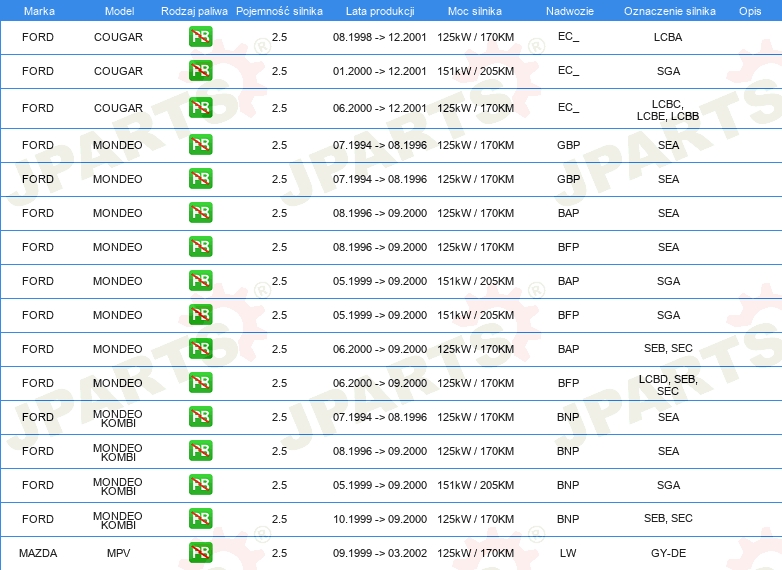Select the 'LCBC, LCBE, LCBB' engine code cell

coord(668,110)
